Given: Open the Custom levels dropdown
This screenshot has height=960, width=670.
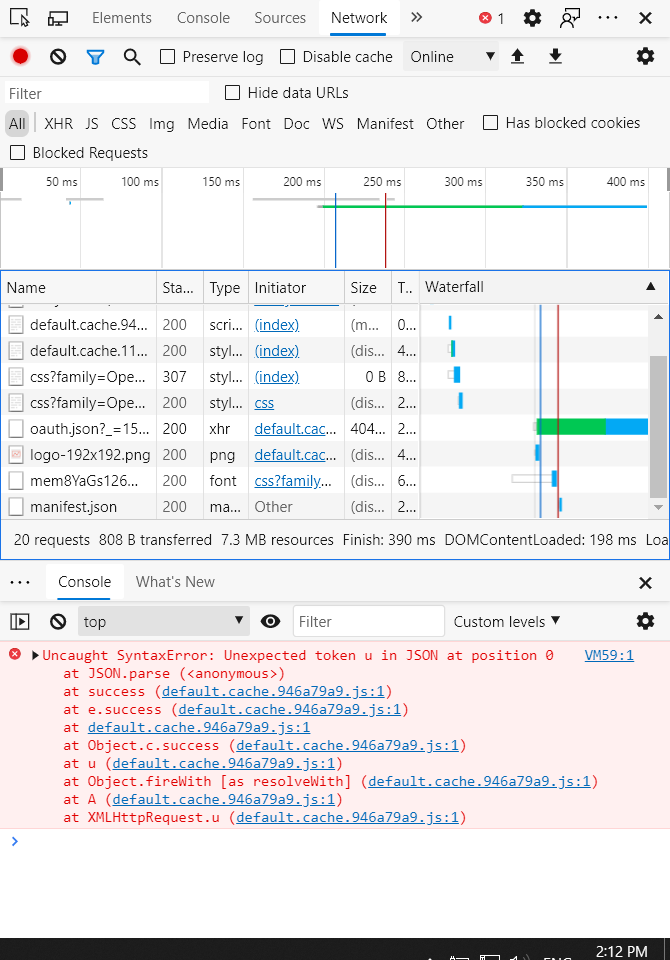Looking at the screenshot, I should click(x=506, y=621).
